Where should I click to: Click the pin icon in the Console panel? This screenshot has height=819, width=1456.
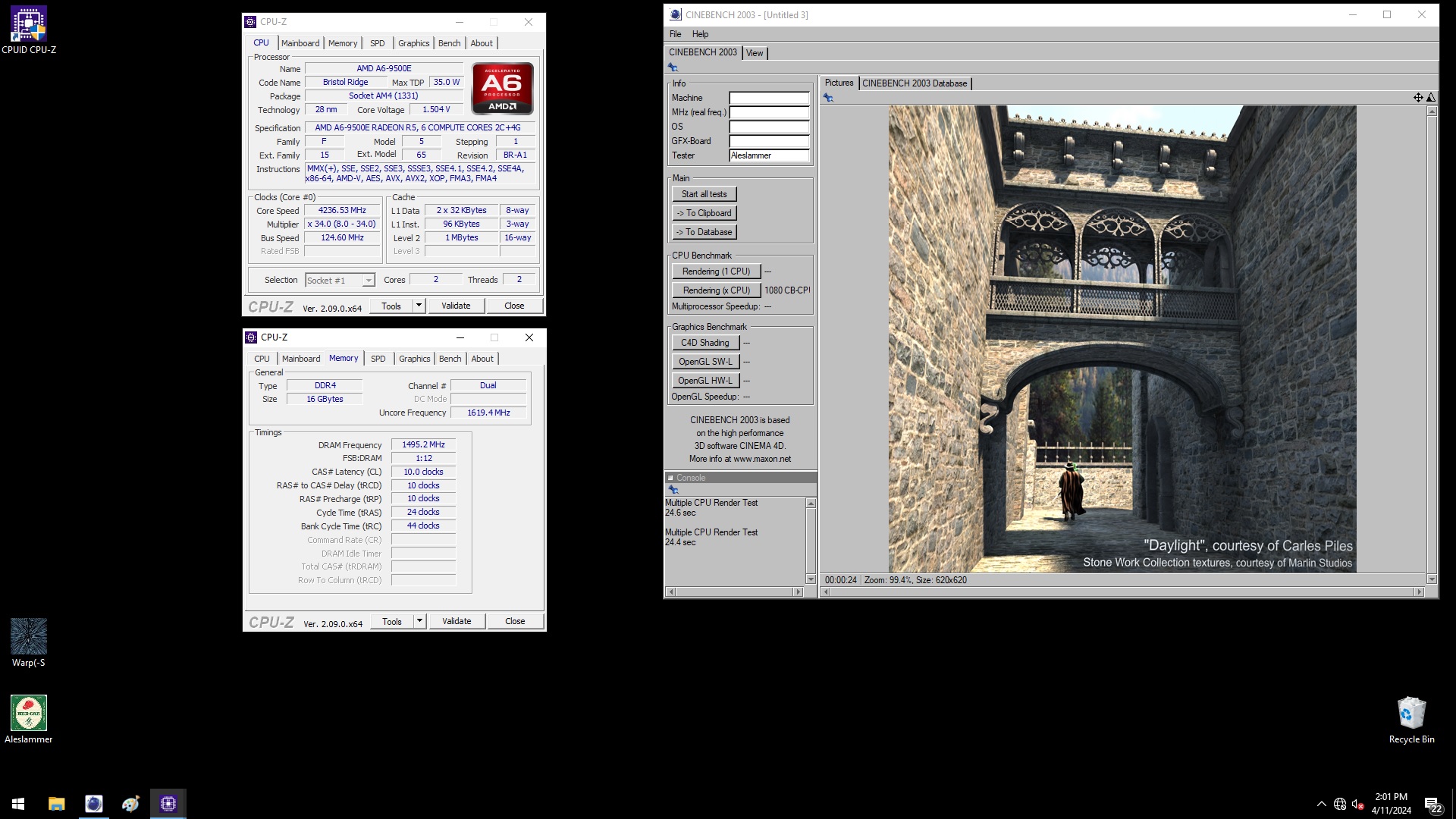coord(673,490)
